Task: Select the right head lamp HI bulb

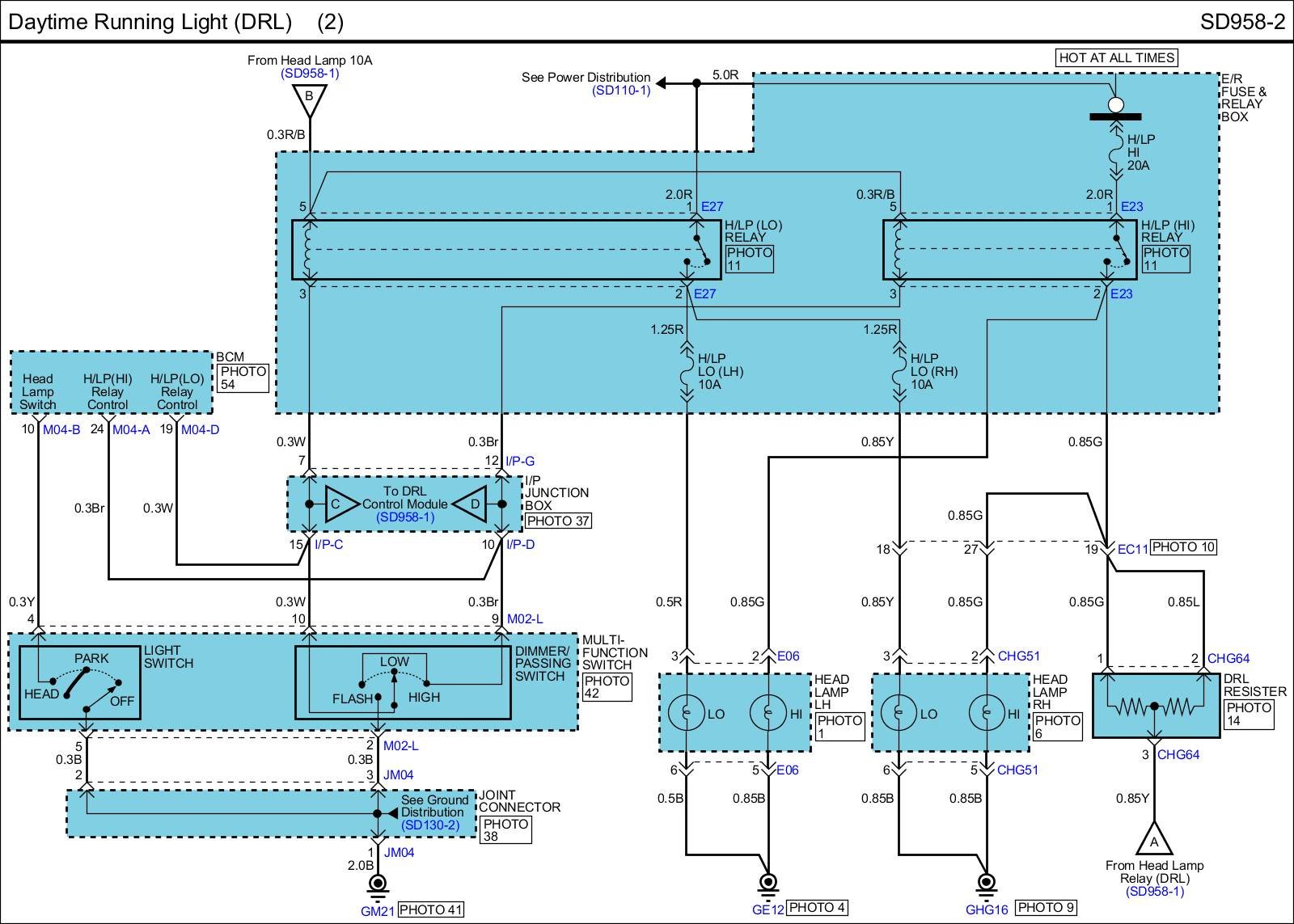Action: tap(986, 713)
